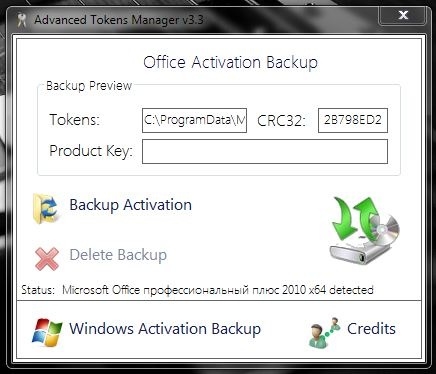Click the Product Key: label
Screen dimensions: 436x374
91,151
